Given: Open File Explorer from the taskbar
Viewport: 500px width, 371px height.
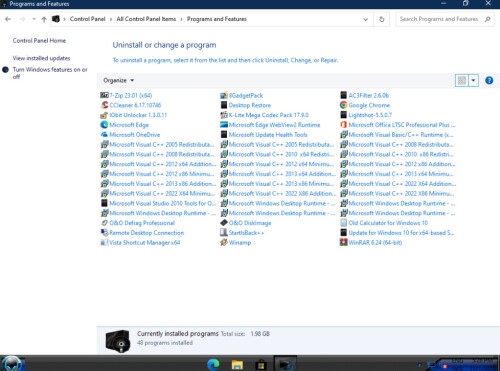Looking at the screenshot, I should click(x=237, y=364).
